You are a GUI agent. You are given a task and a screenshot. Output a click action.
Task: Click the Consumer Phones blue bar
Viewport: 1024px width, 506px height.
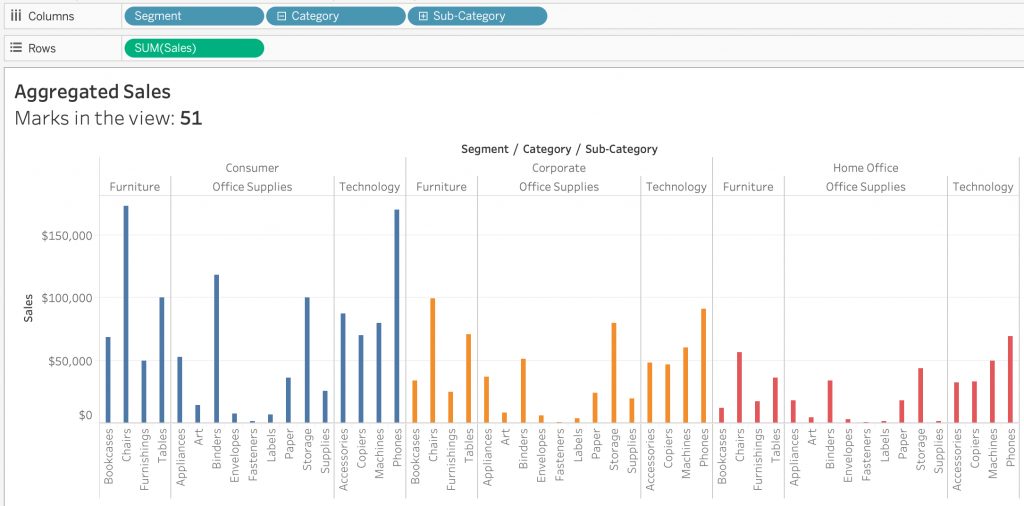tap(396, 316)
